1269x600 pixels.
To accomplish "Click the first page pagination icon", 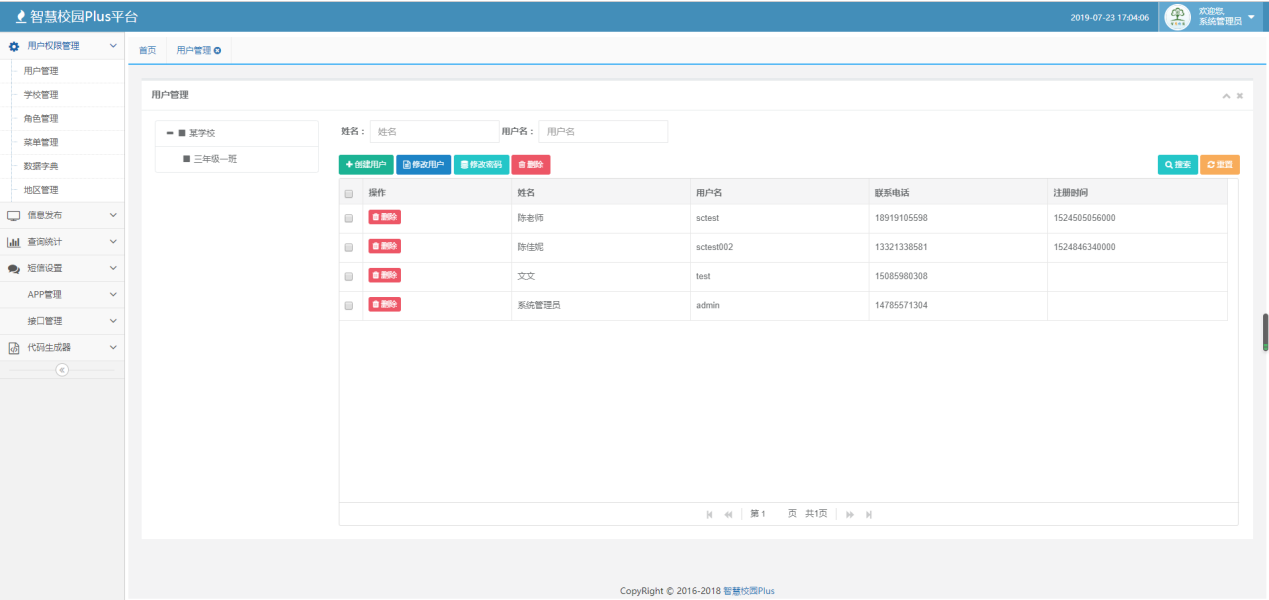I will 709,514.
